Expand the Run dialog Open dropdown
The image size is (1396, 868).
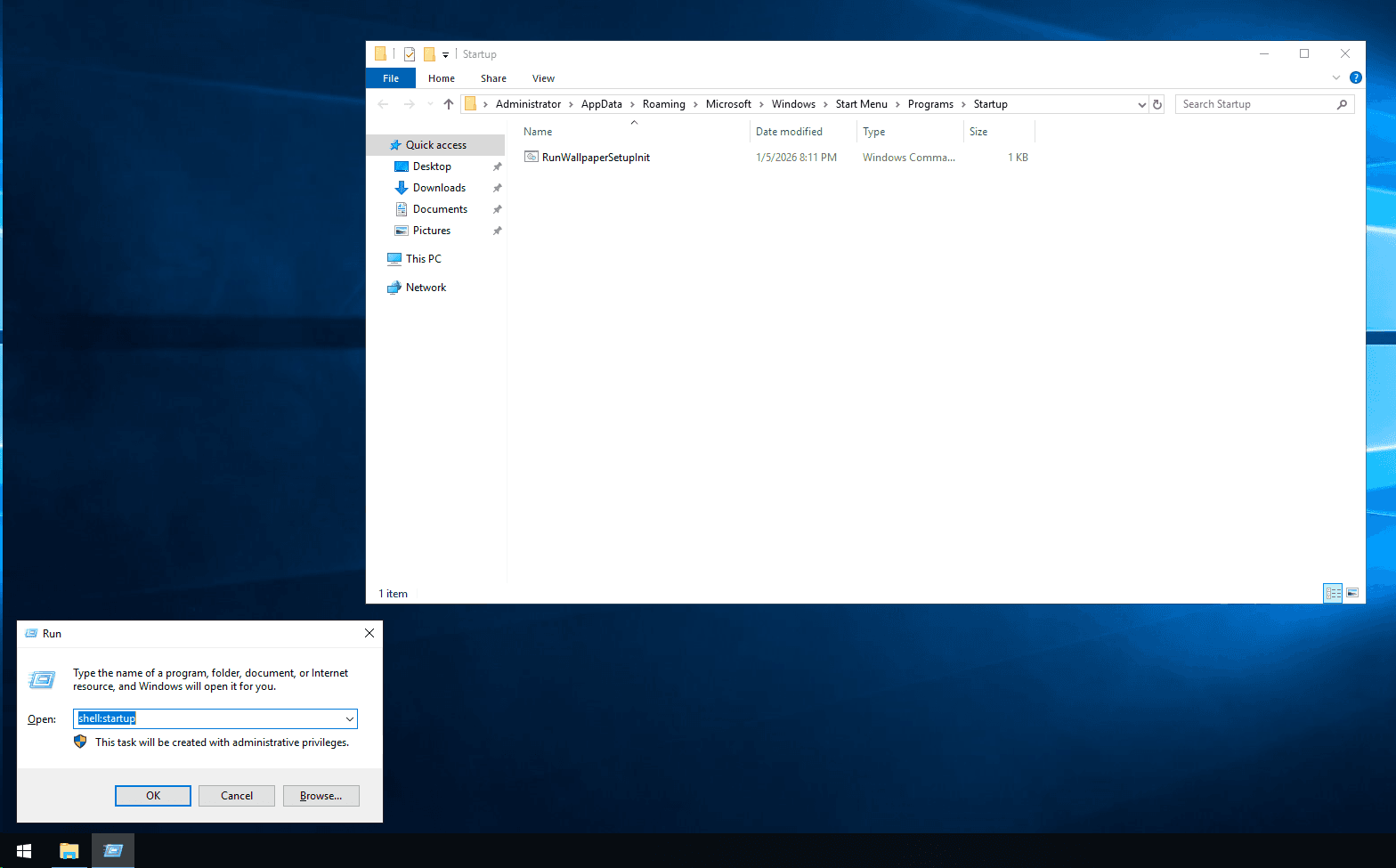[349, 718]
